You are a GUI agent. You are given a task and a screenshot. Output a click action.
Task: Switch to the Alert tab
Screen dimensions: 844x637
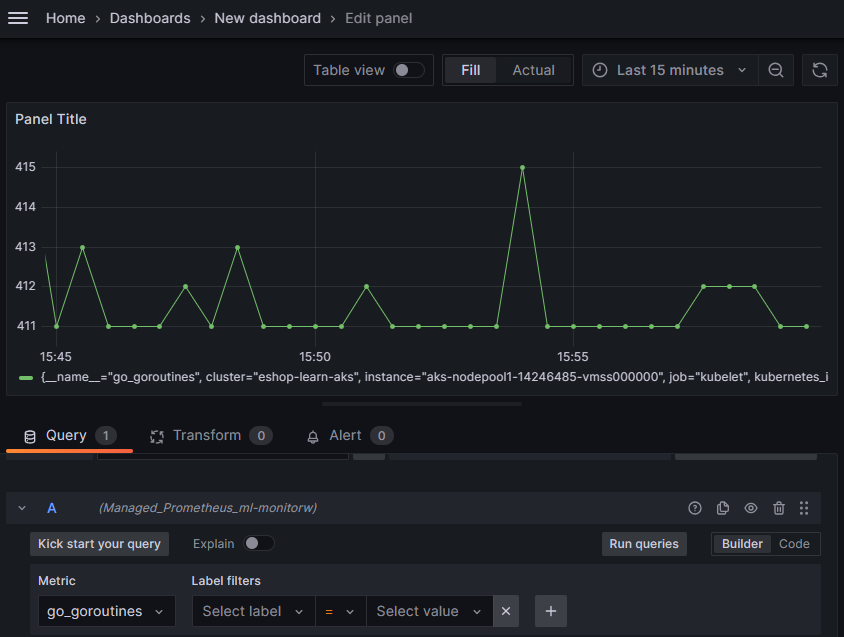(x=347, y=435)
